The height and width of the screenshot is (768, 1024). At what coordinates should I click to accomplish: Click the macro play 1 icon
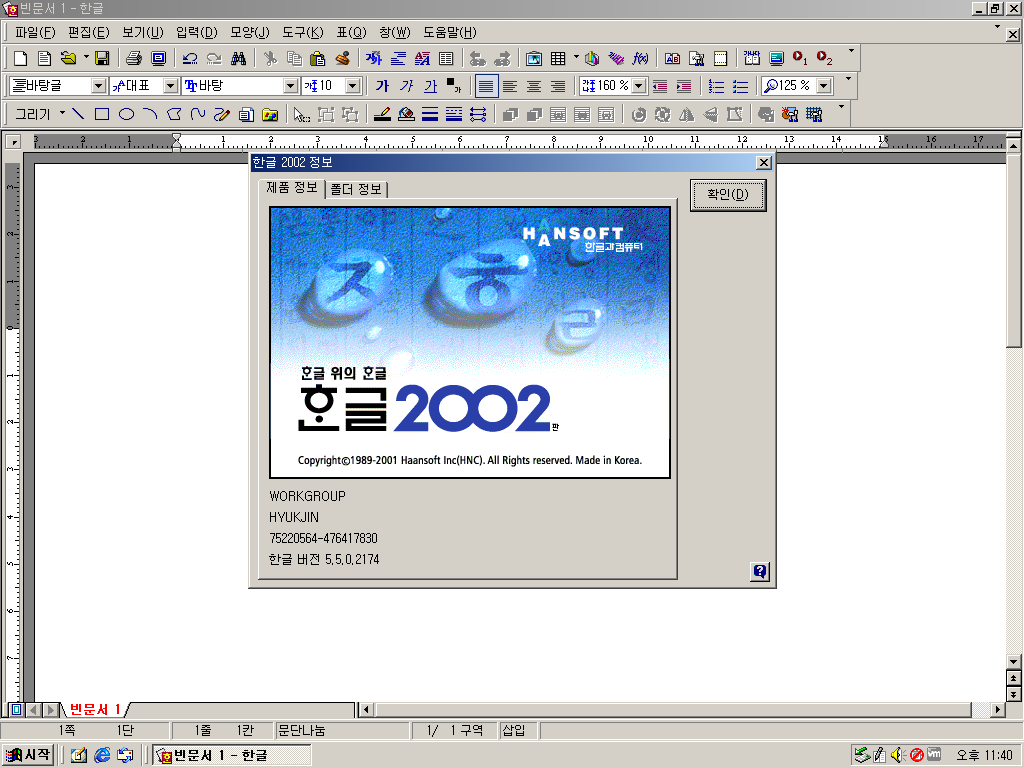(800, 59)
